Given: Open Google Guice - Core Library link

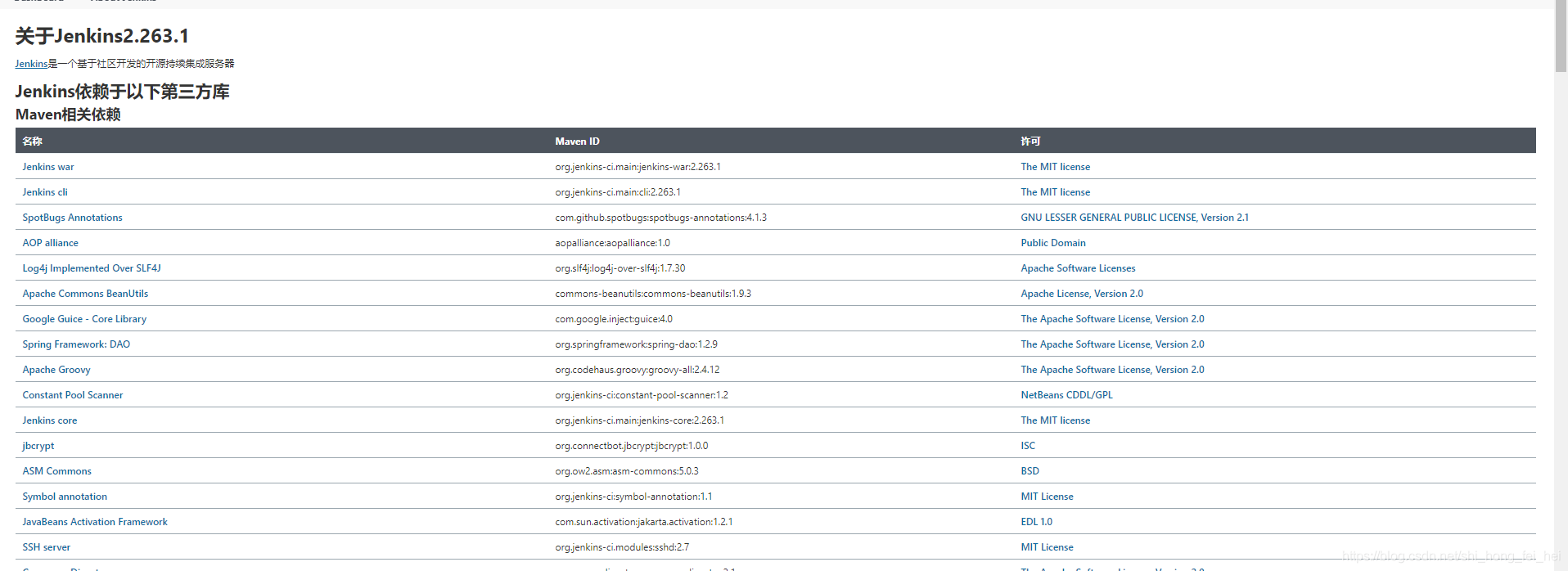Looking at the screenshot, I should [x=85, y=319].
